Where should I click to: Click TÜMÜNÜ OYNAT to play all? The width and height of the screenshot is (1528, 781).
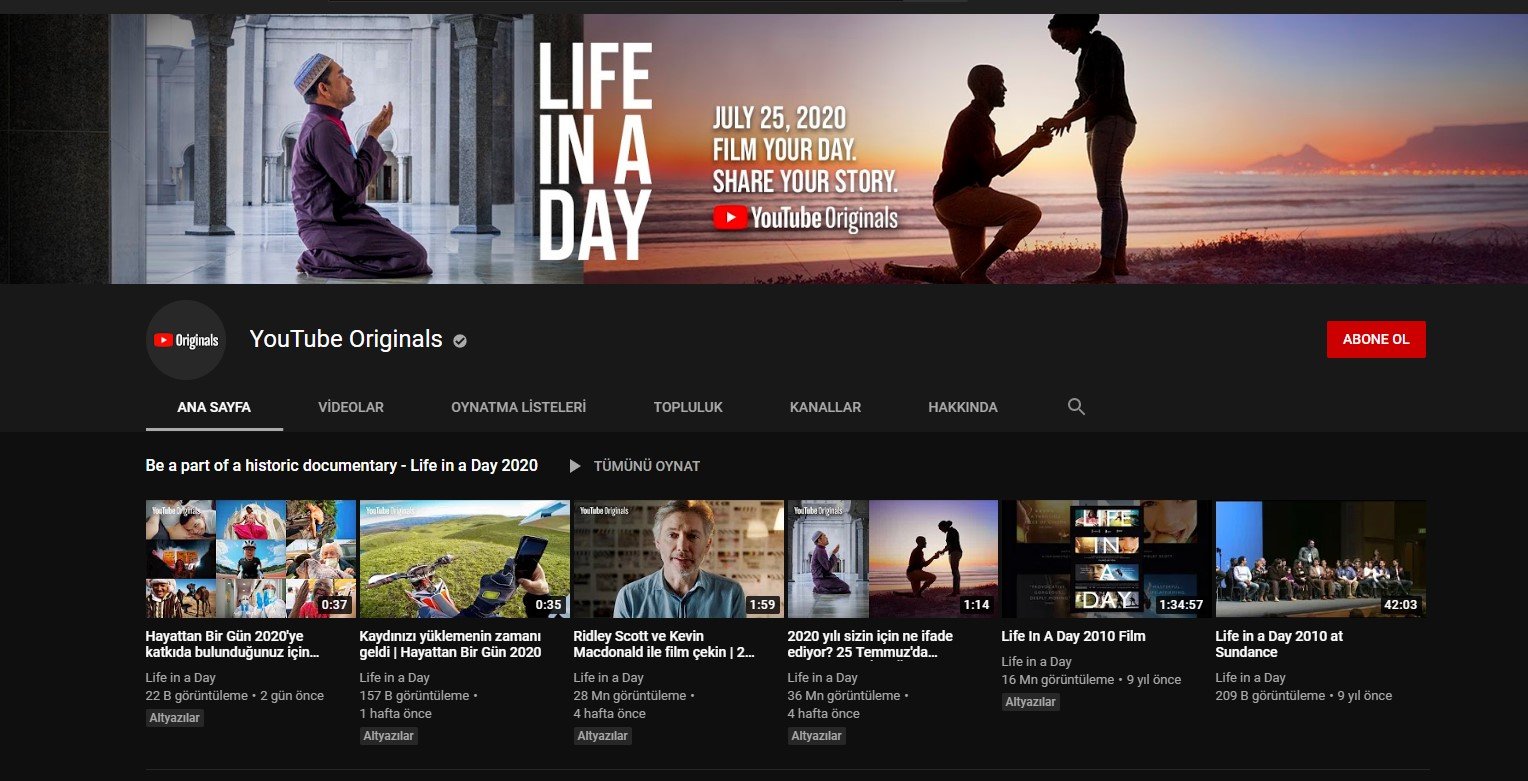click(646, 466)
